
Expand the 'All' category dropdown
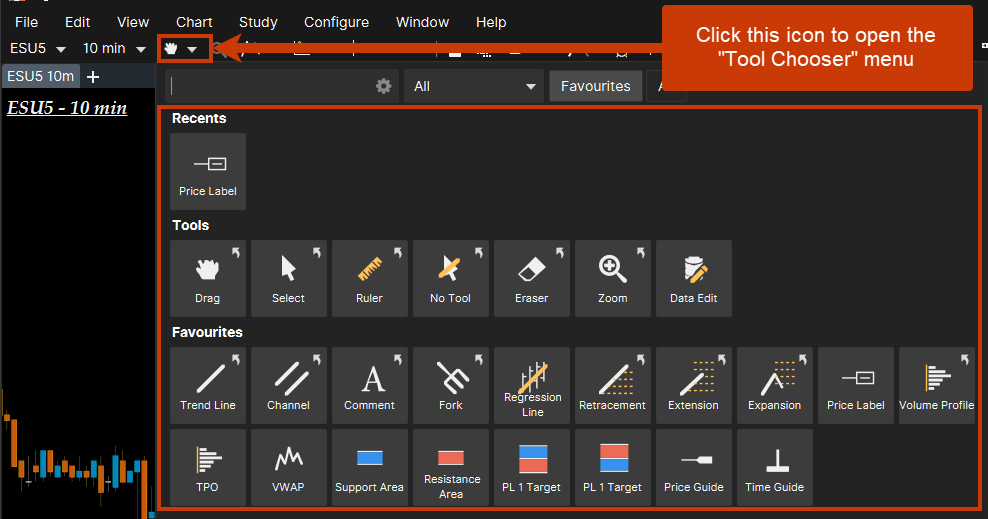pyautogui.click(x=474, y=86)
